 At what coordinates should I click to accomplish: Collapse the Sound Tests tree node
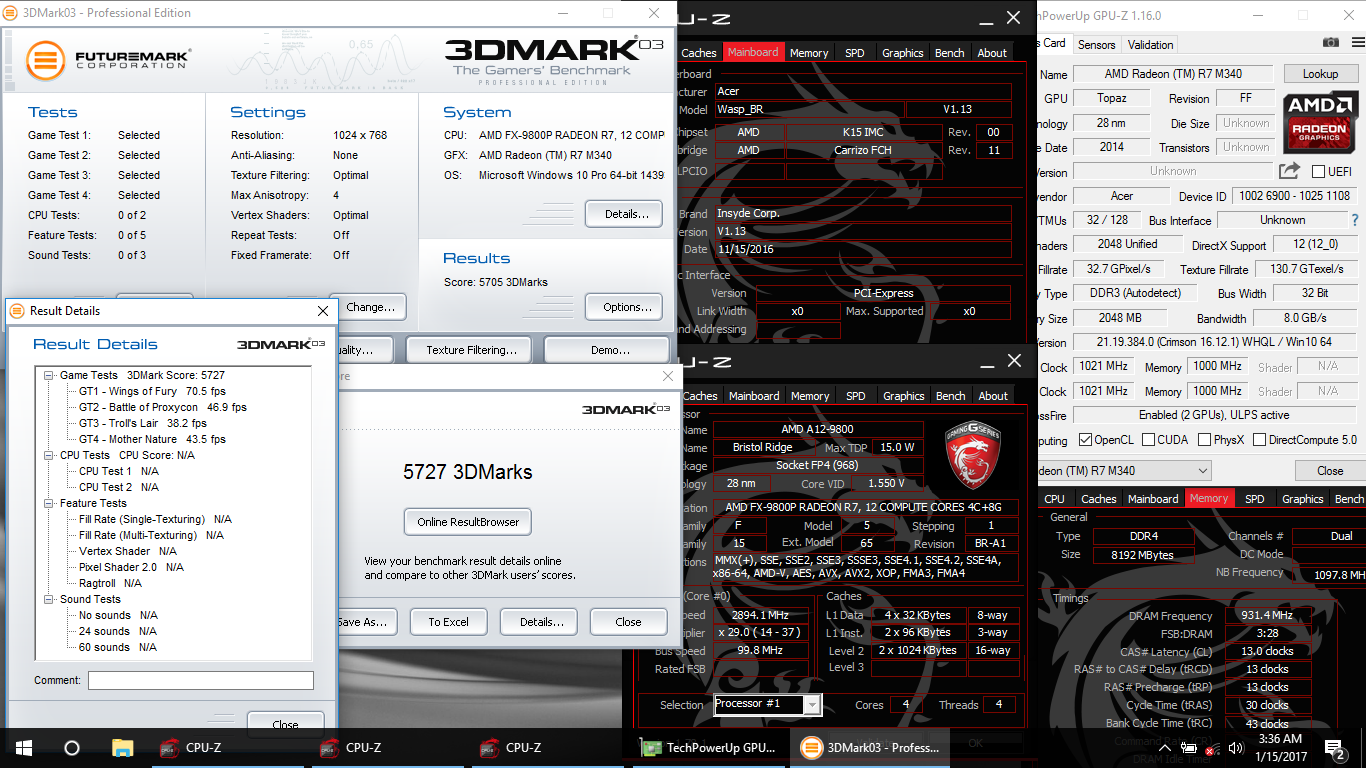(48, 599)
